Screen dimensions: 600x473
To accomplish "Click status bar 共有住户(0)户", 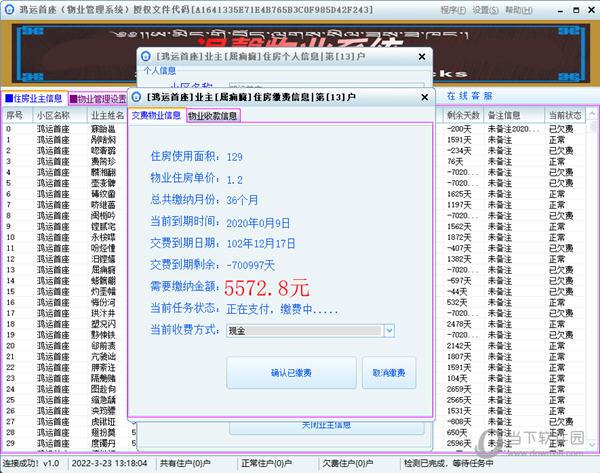I will click(185, 463).
